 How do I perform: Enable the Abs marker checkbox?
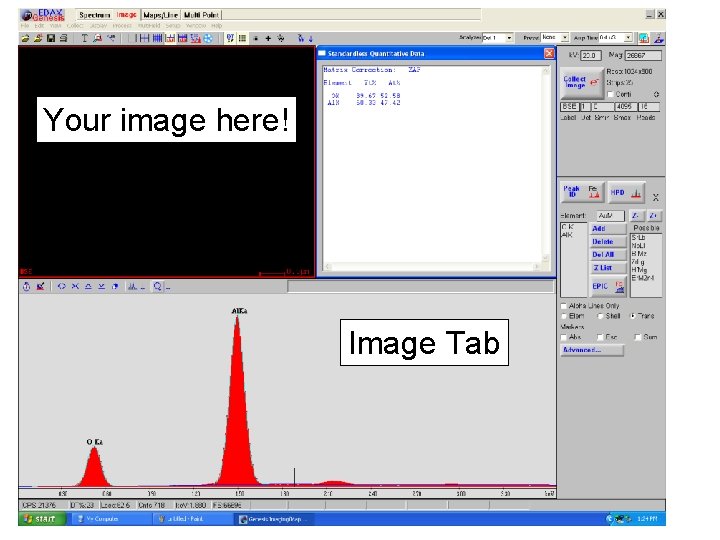(564, 338)
